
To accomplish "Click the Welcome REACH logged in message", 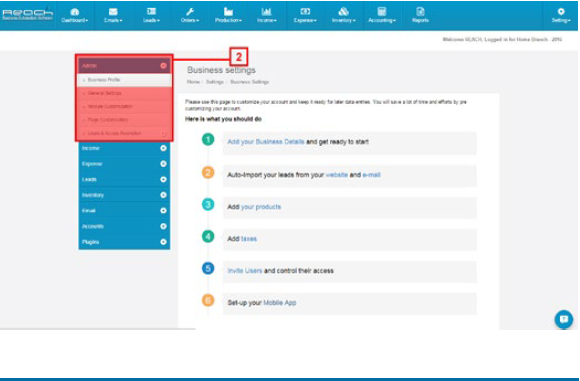I will coord(502,39).
